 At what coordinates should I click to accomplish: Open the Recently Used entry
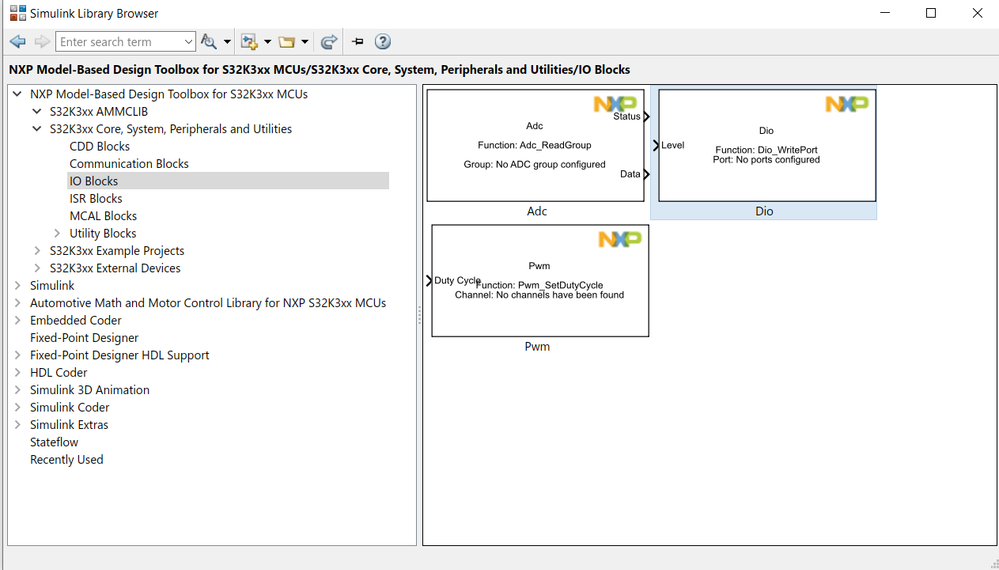(66, 460)
